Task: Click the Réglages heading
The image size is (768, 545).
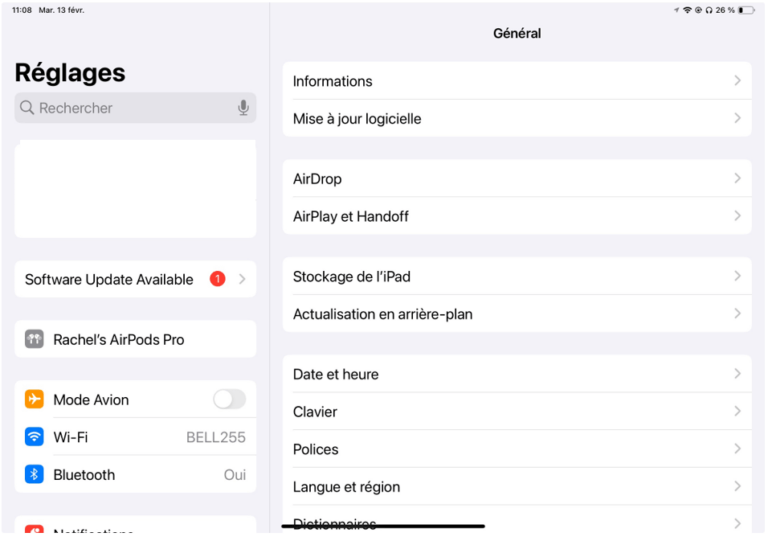Action: pyautogui.click(x=70, y=72)
